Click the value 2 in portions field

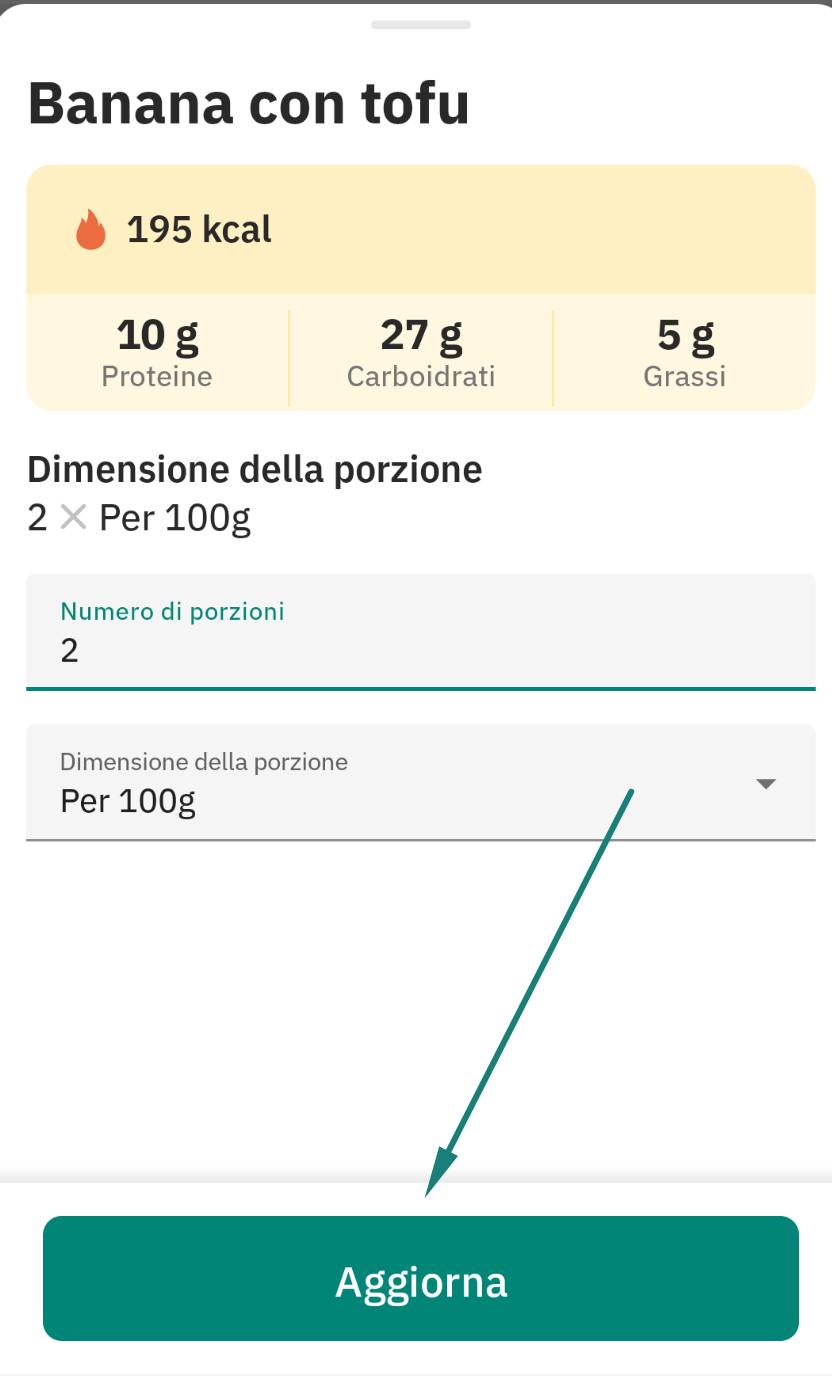69,651
